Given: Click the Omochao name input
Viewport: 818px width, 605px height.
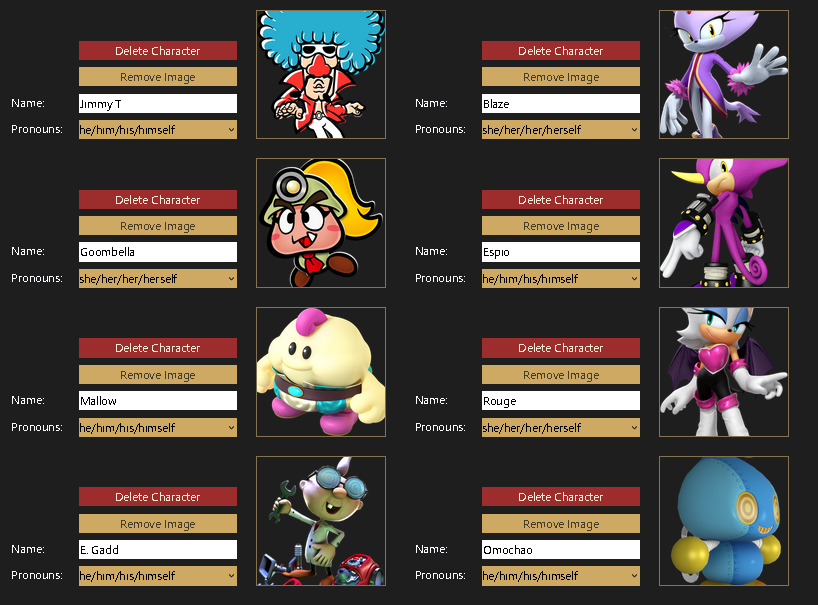Looking at the screenshot, I should [x=561, y=550].
